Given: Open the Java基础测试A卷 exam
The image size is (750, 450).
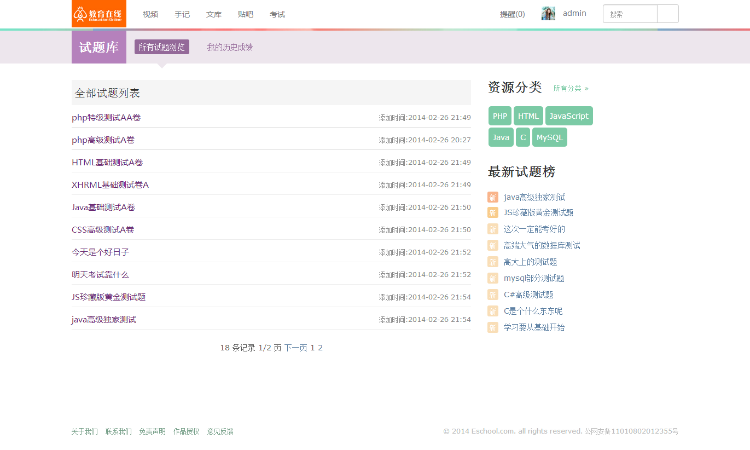Looking at the screenshot, I should point(103,208).
